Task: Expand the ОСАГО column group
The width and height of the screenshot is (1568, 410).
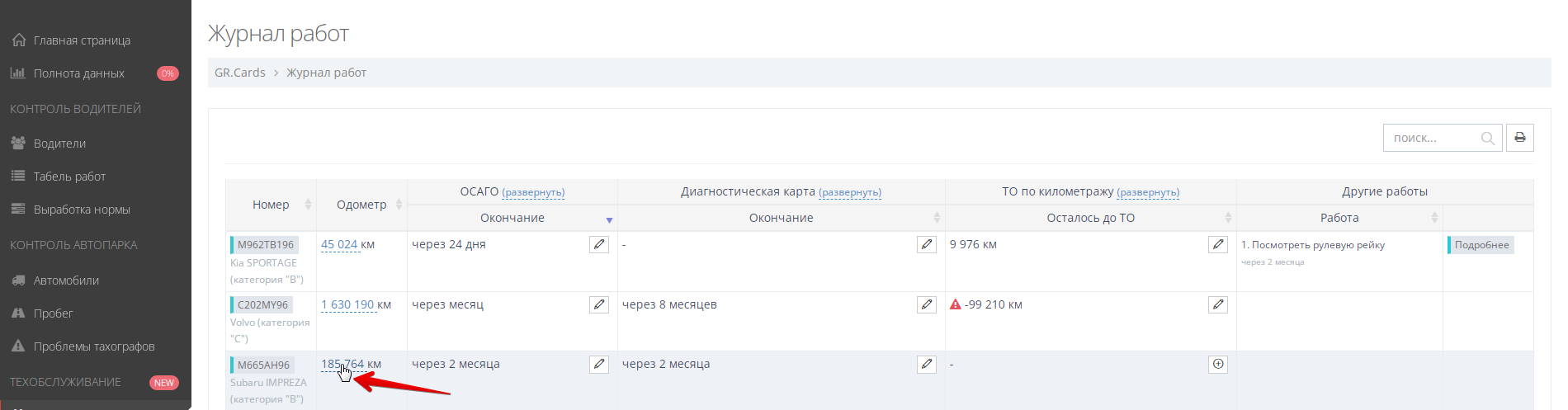Action: tap(533, 192)
